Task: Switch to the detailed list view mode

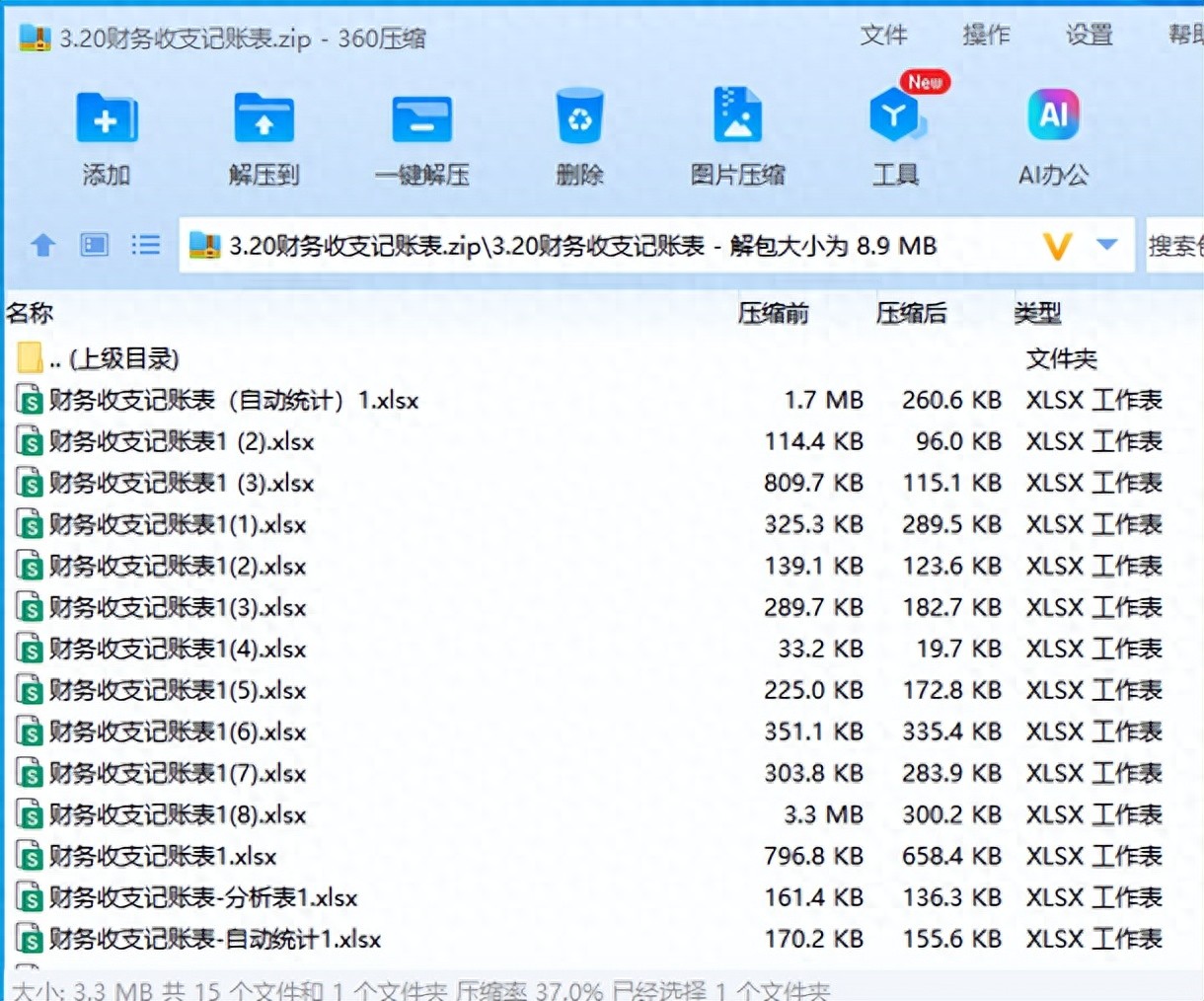Action: 145,245
